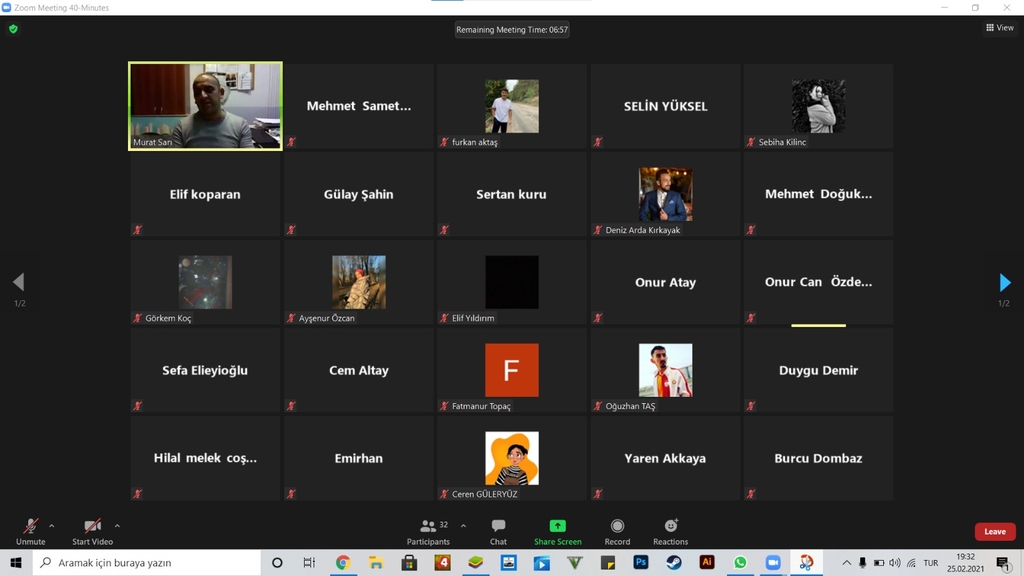Start recording the meeting
1024x576 pixels.
pos(617,530)
